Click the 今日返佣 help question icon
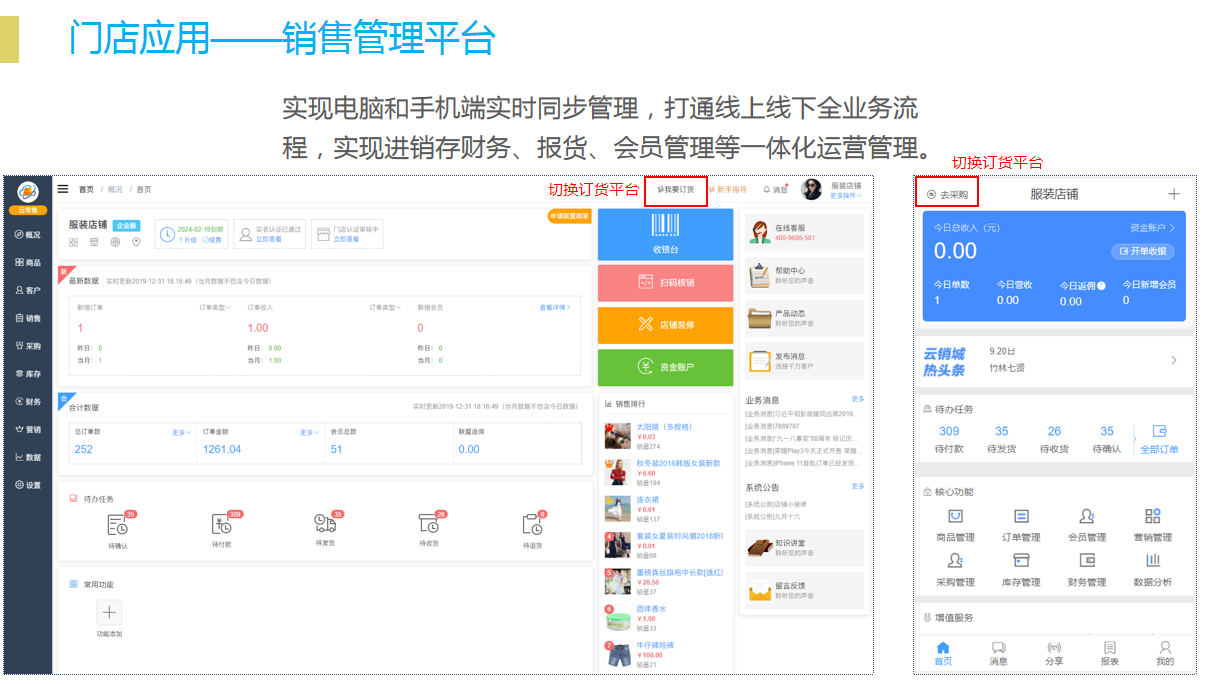This screenshot has height=684, width=1211. click(x=1101, y=286)
